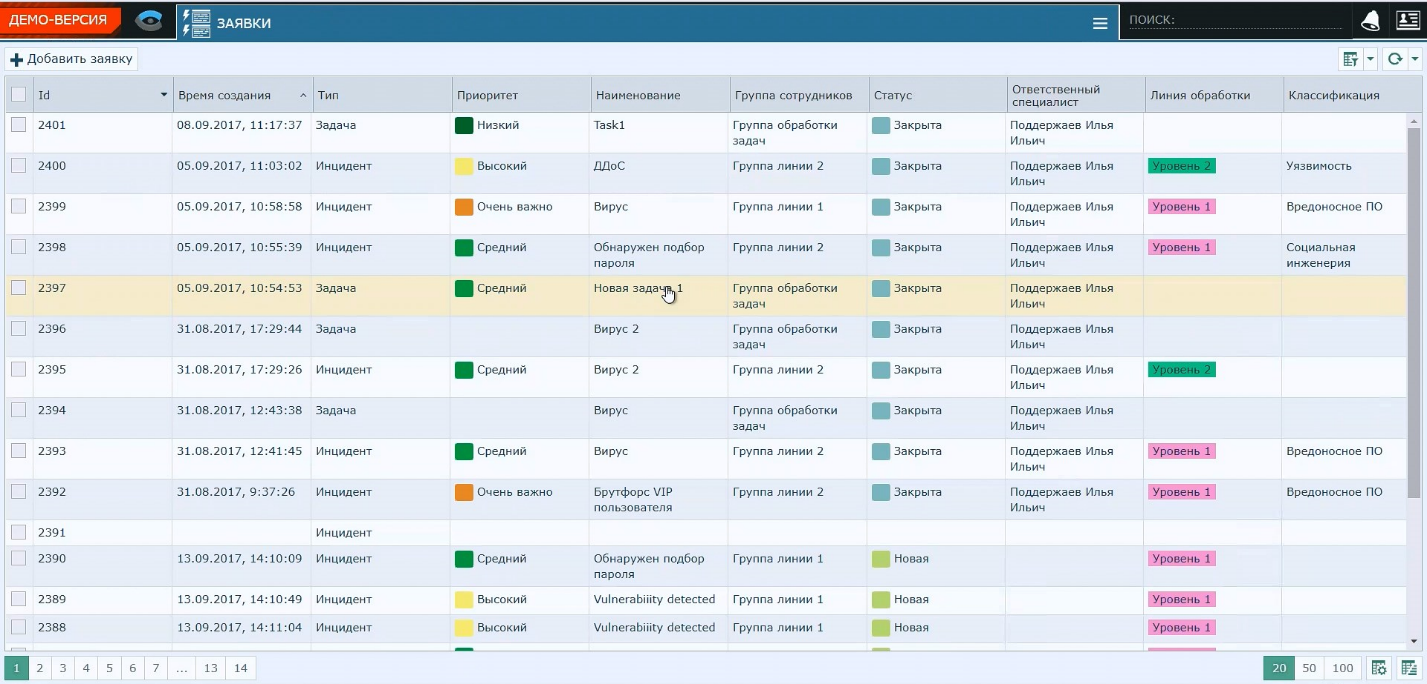
Task: Click the Низкий priority color swatch
Action: tap(464, 126)
